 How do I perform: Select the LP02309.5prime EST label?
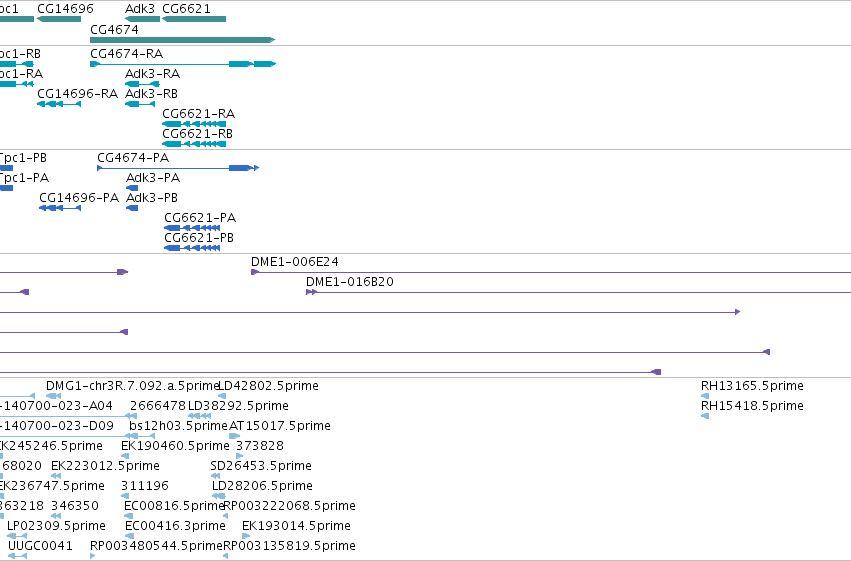56,527
